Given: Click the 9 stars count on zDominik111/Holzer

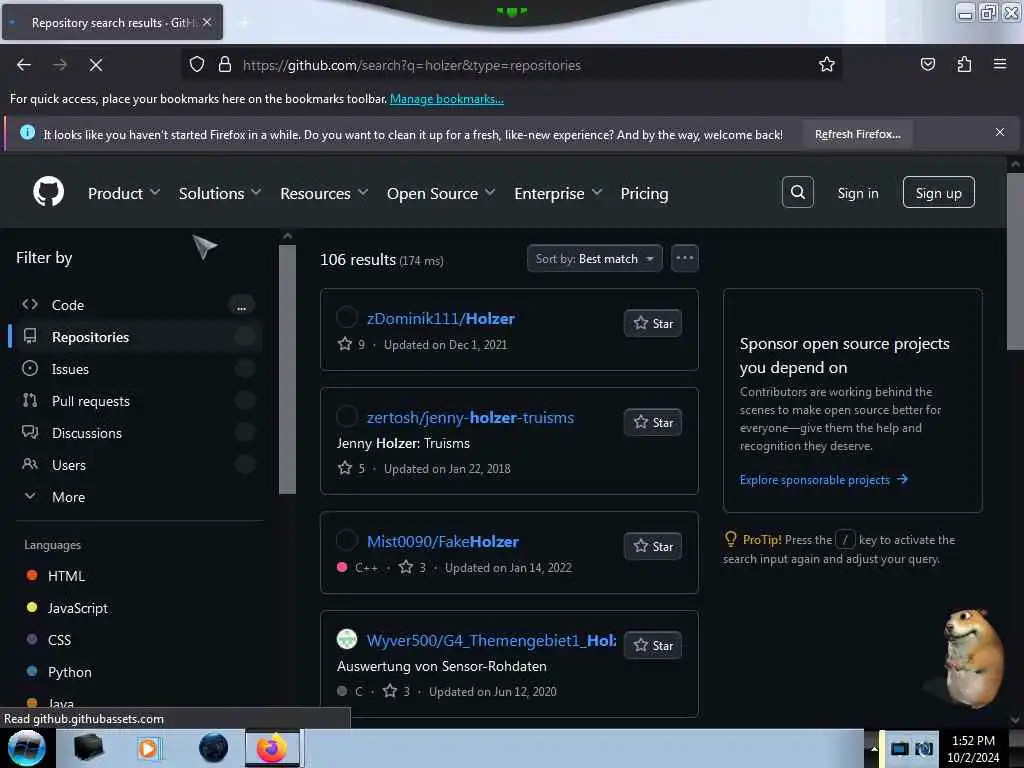Looking at the screenshot, I should 351,344.
